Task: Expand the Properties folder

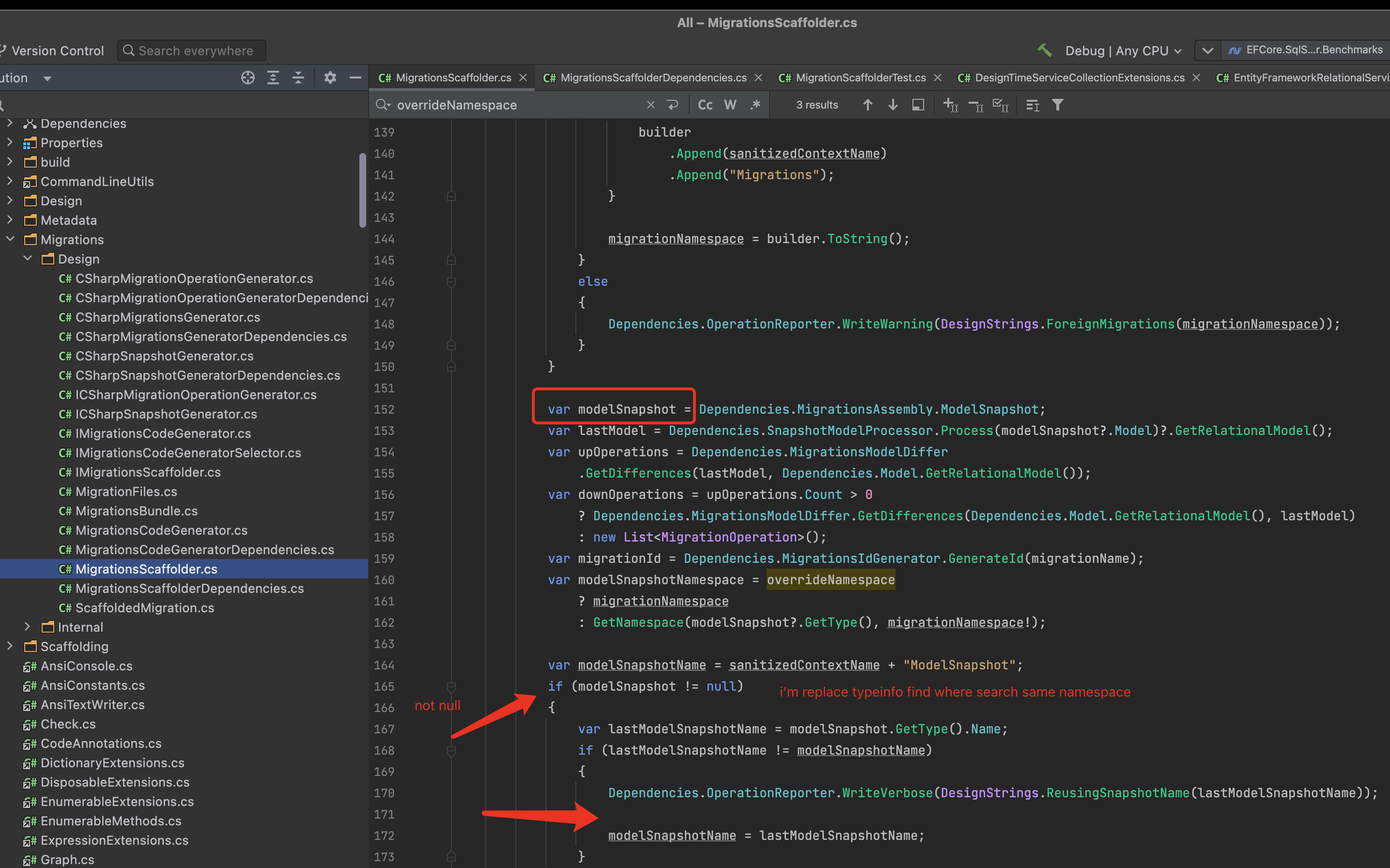Action: (10, 142)
